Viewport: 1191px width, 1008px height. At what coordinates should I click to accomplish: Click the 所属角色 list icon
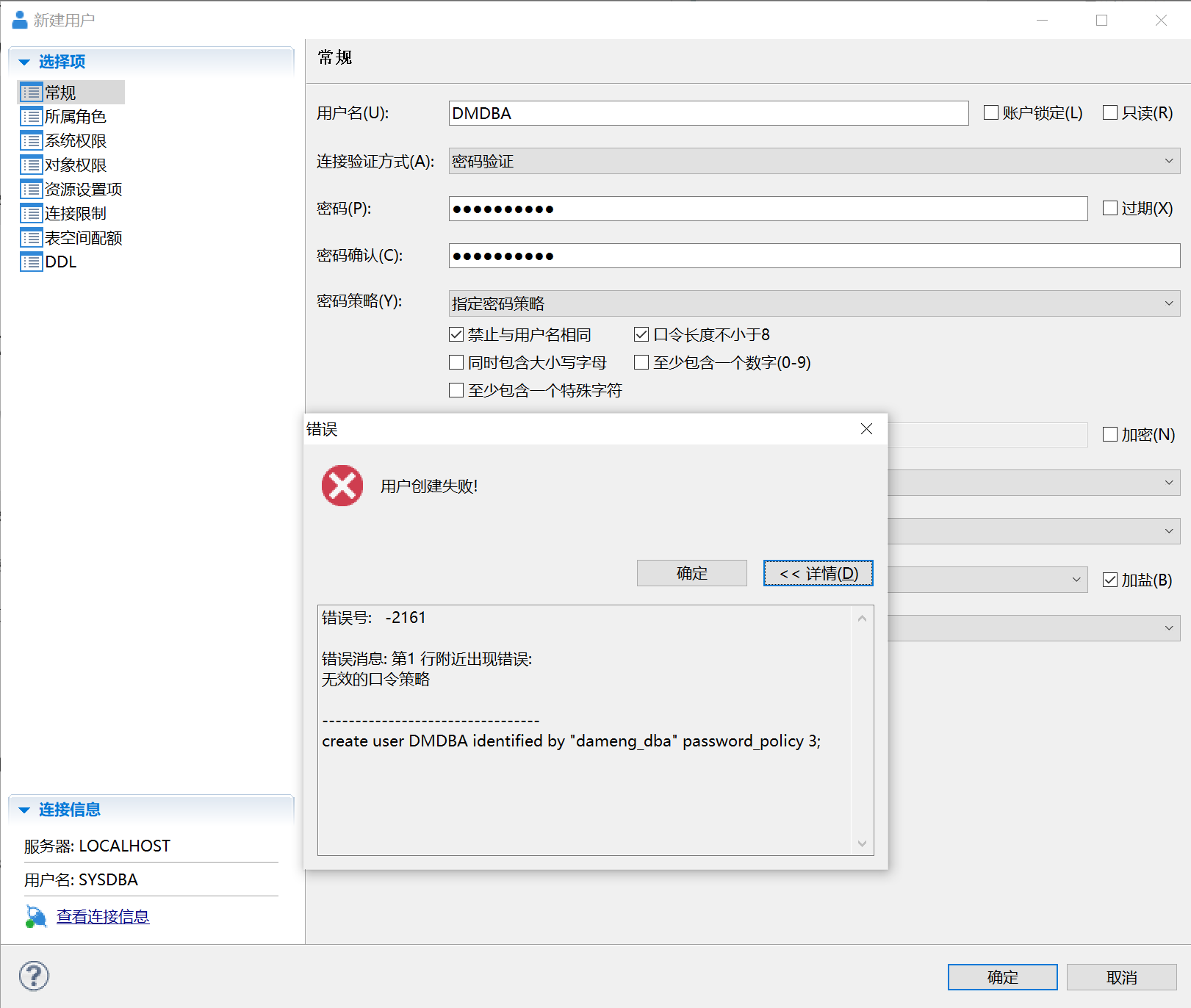tap(31, 117)
